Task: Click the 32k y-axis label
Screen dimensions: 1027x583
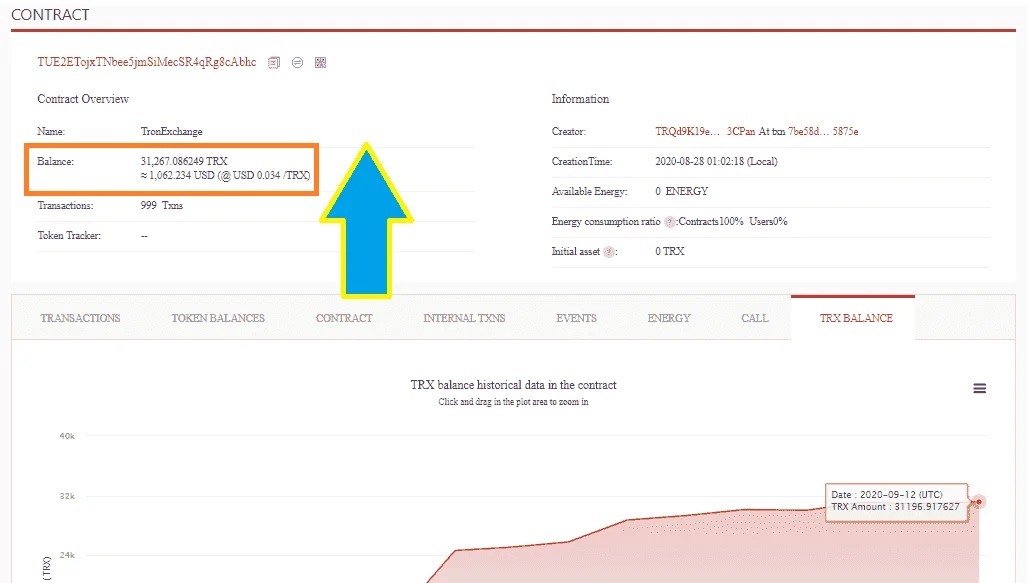Action: pos(67,497)
